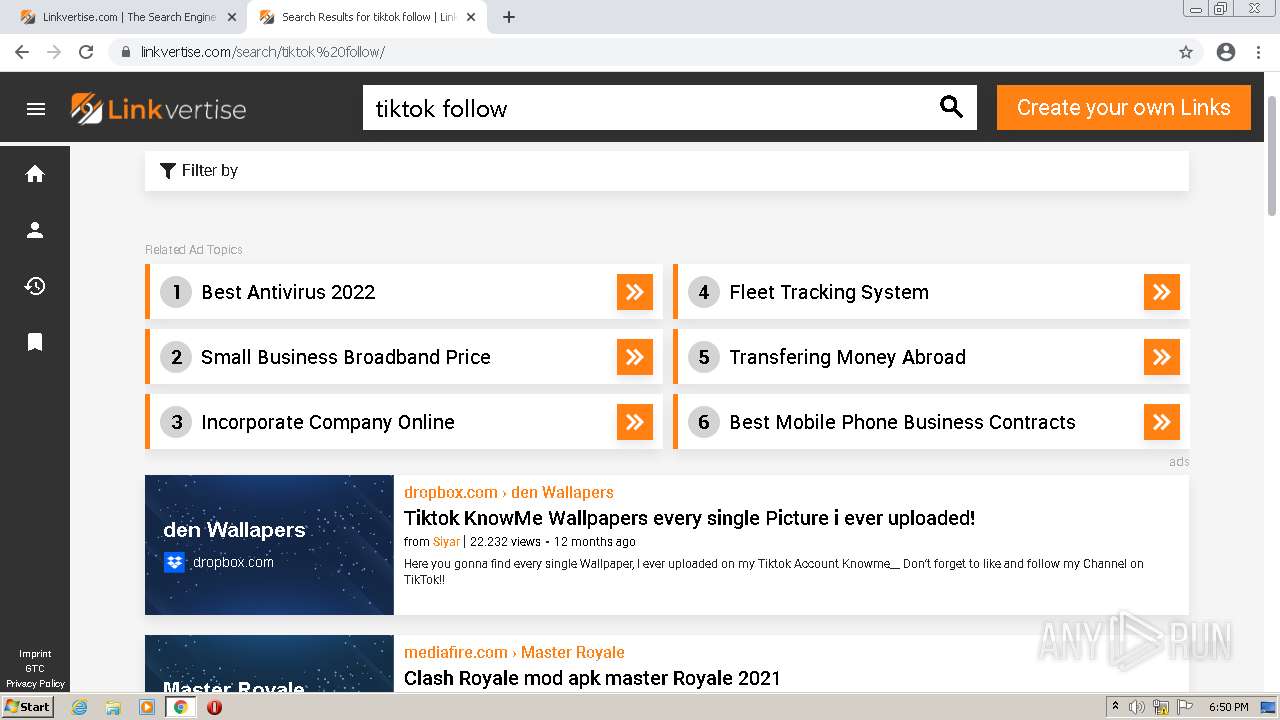
Task: Open Internet Explorer from the taskbar
Action: pos(79,707)
